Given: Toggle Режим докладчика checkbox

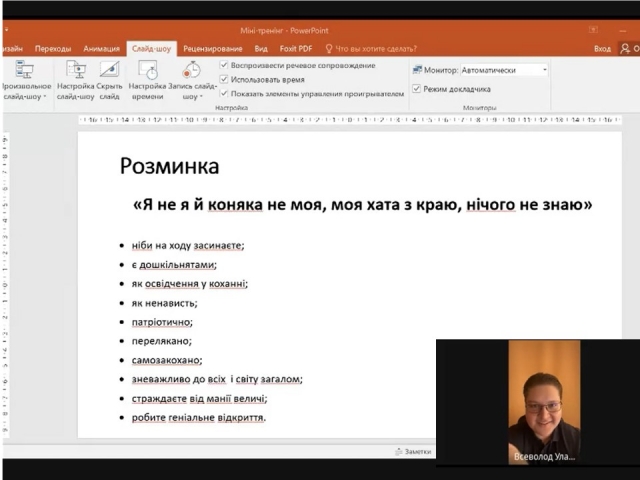Looking at the screenshot, I should coord(416,89).
